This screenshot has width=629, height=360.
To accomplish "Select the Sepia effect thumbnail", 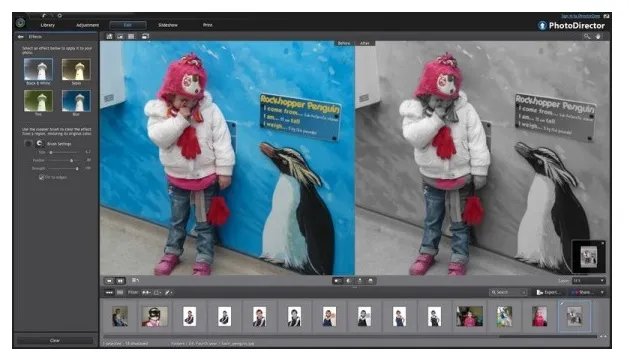I will click(76, 69).
